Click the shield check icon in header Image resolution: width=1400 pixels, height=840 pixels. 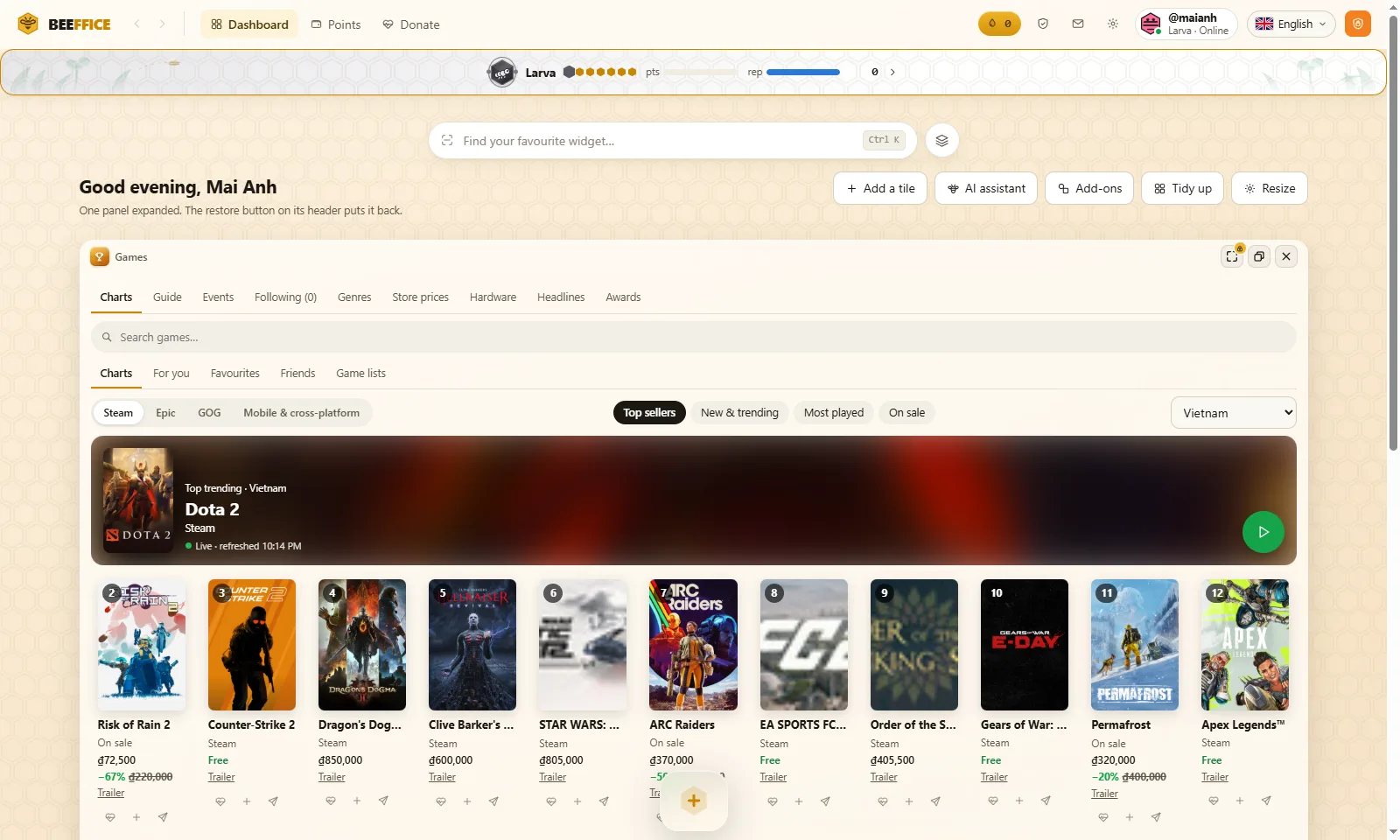[x=1042, y=24]
